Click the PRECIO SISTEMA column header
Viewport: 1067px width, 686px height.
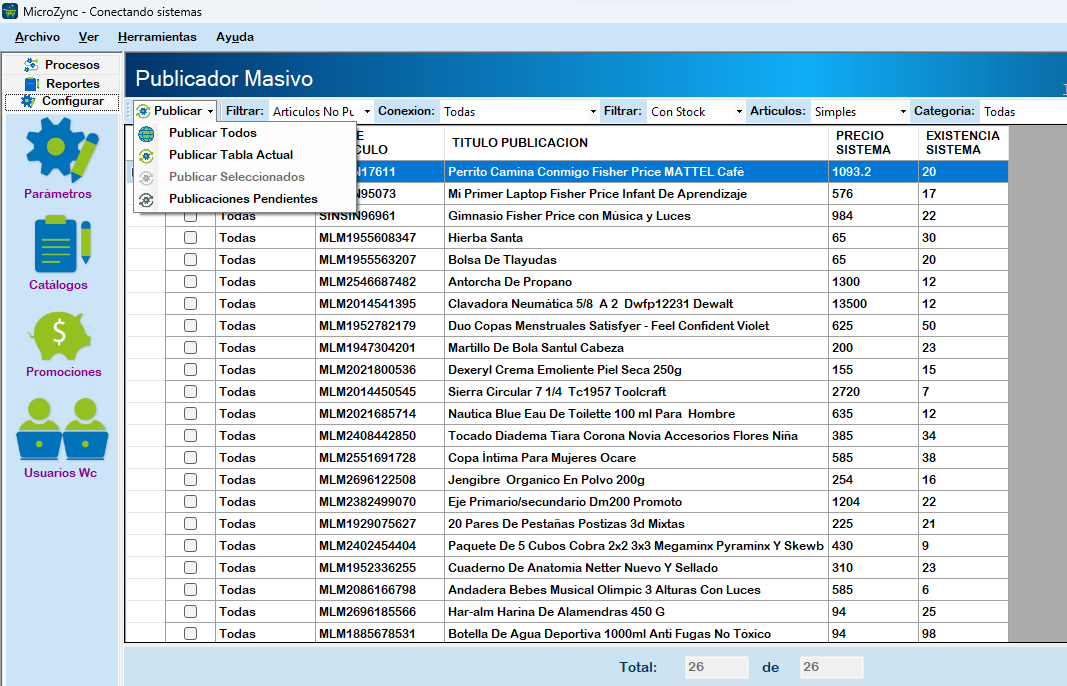[x=863, y=143]
